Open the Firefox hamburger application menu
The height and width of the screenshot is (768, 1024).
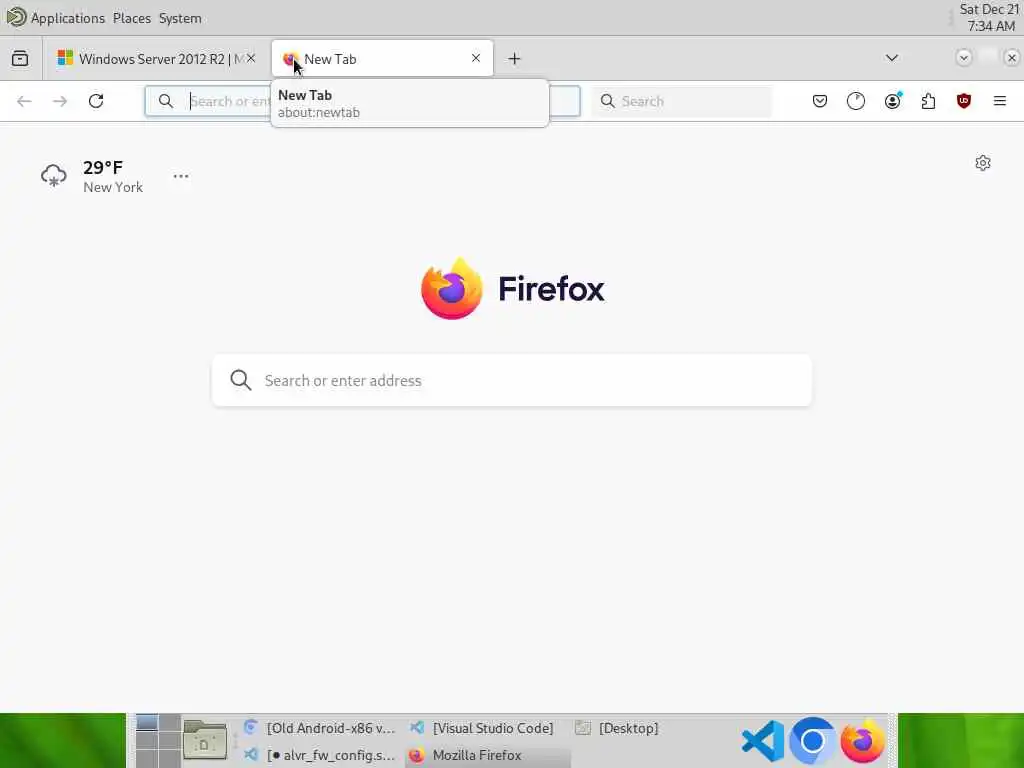point(1000,101)
